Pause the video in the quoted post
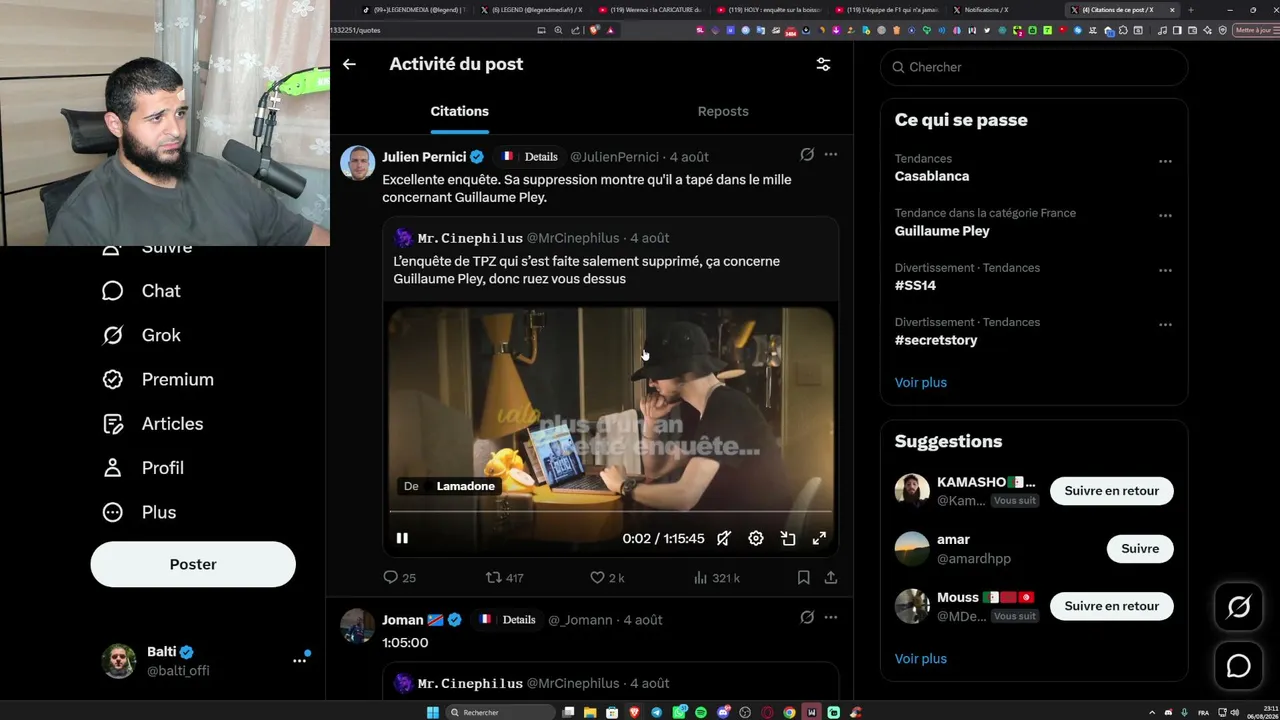The height and width of the screenshot is (720, 1280). (x=402, y=538)
